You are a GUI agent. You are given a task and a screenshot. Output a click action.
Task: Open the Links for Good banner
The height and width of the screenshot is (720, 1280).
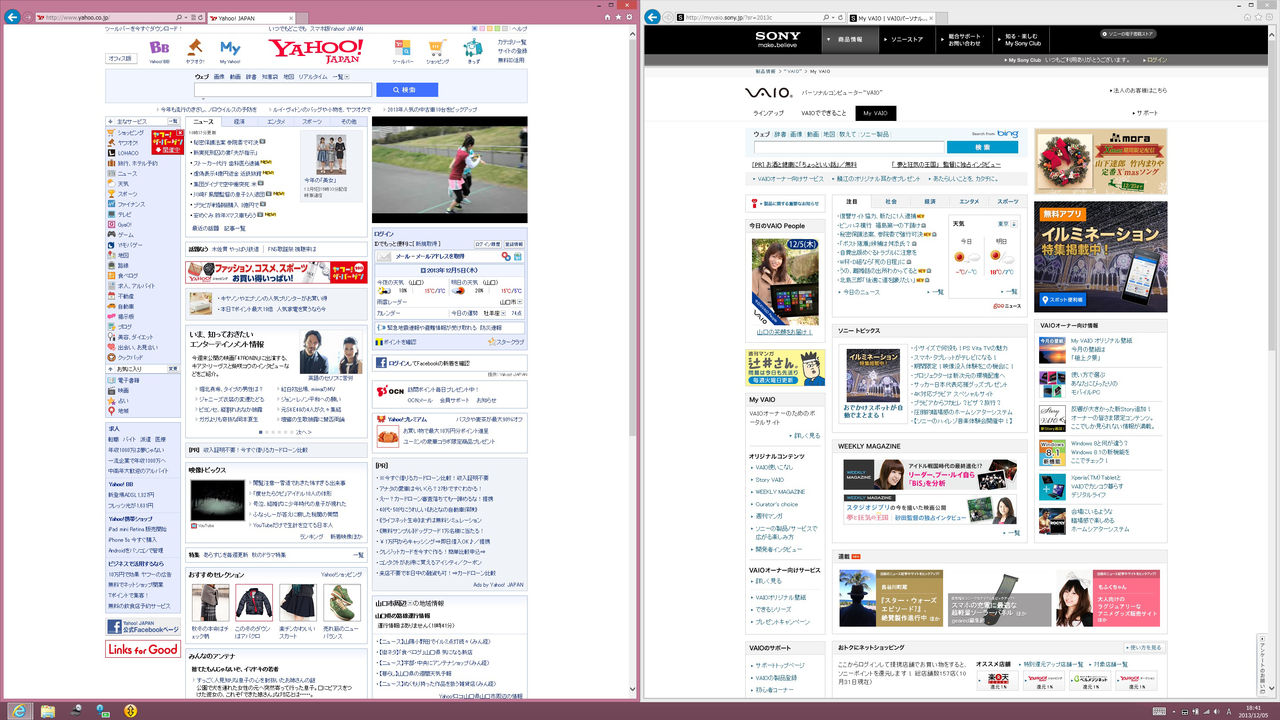coord(143,649)
